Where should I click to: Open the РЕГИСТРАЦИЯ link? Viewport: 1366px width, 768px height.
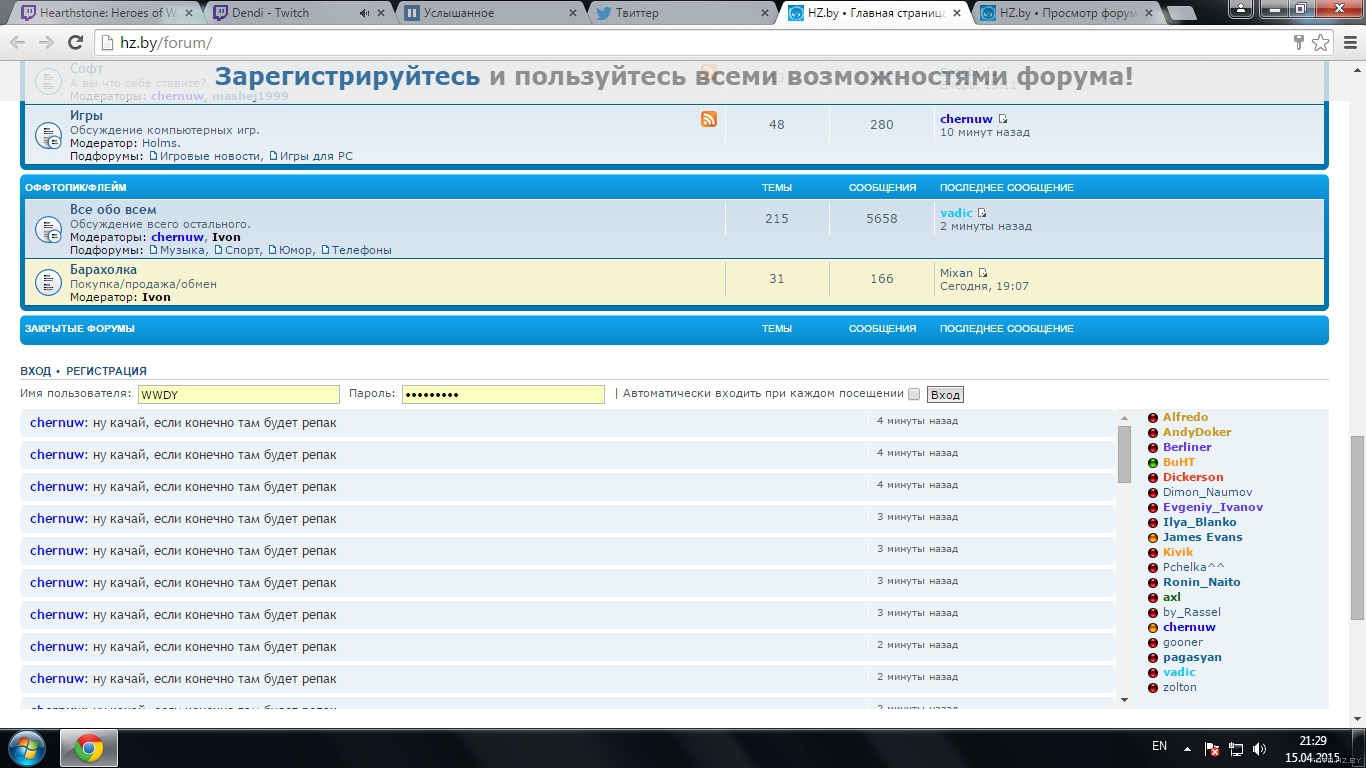click(x=106, y=371)
